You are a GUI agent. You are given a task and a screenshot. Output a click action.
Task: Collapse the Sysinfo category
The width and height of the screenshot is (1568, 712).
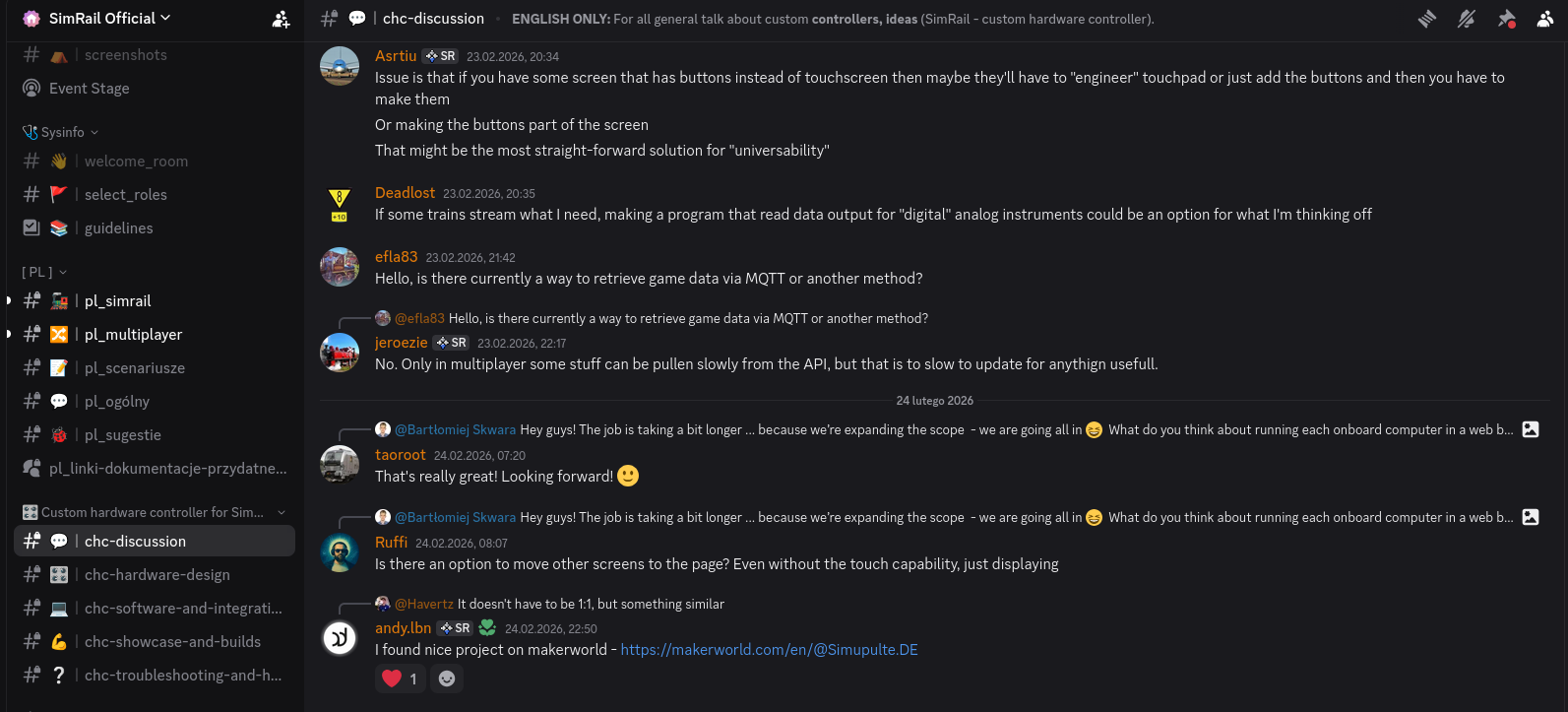click(x=63, y=132)
